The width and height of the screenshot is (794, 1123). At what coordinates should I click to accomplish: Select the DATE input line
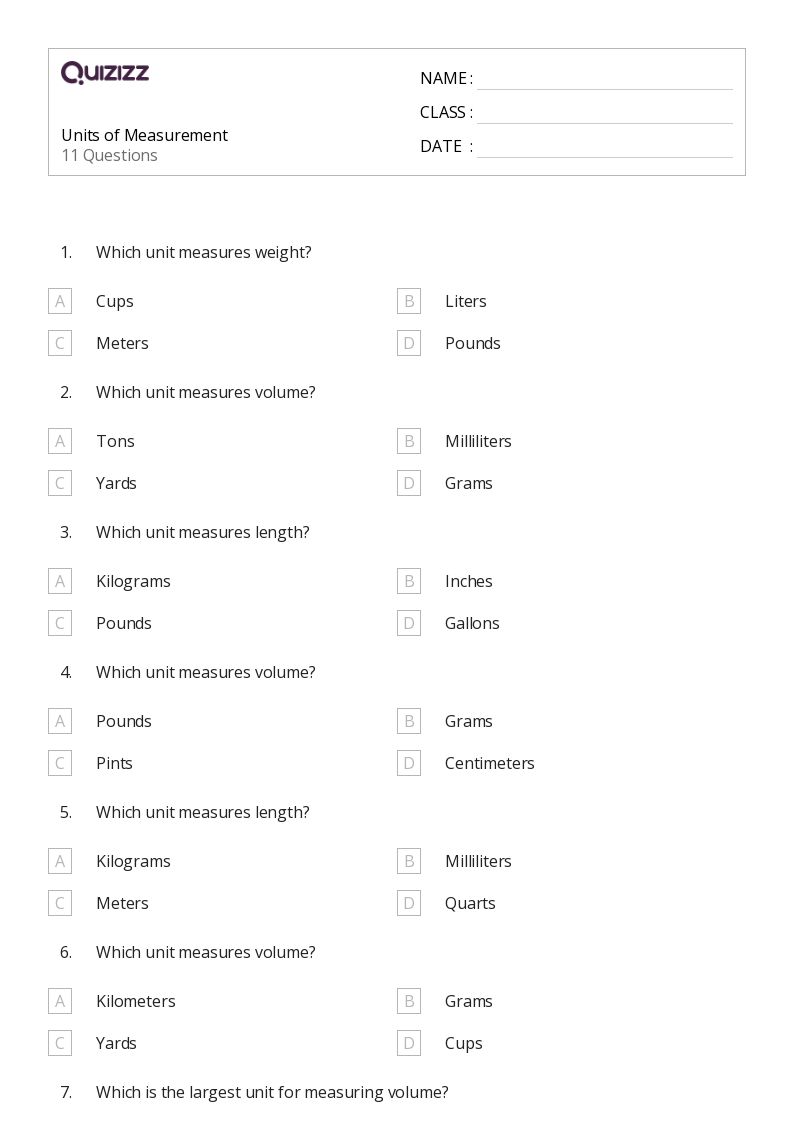(604, 148)
